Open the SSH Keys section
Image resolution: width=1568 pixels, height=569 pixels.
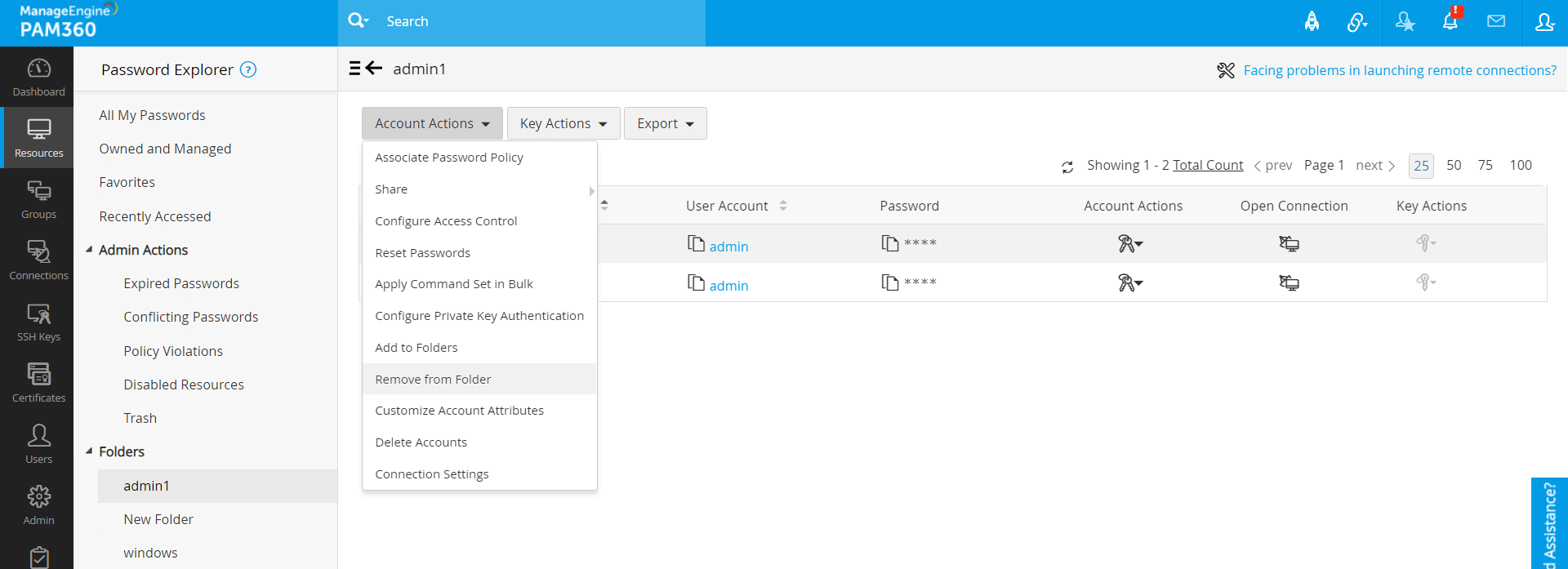pos(38,322)
